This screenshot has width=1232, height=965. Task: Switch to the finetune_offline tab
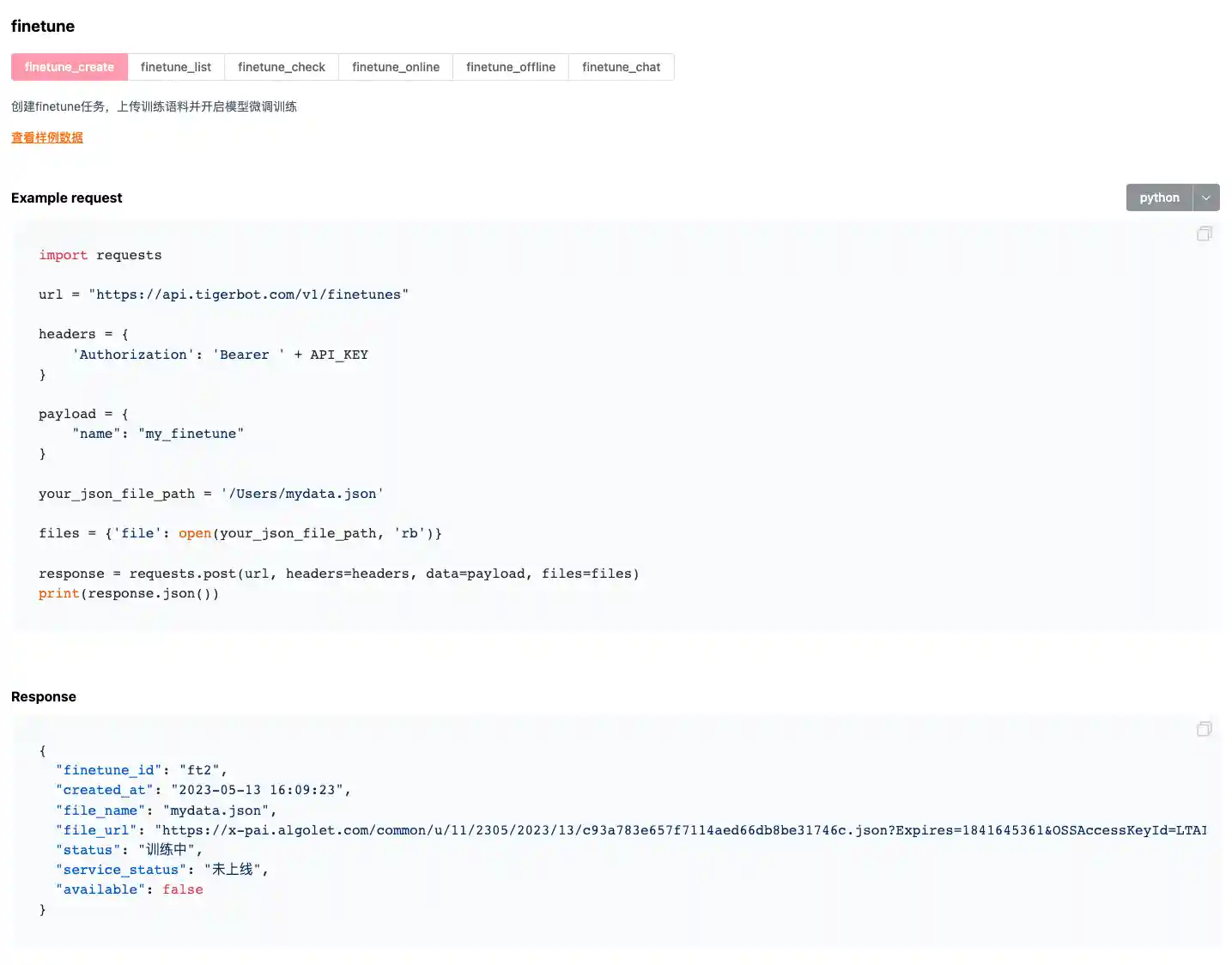coord(510,66)
